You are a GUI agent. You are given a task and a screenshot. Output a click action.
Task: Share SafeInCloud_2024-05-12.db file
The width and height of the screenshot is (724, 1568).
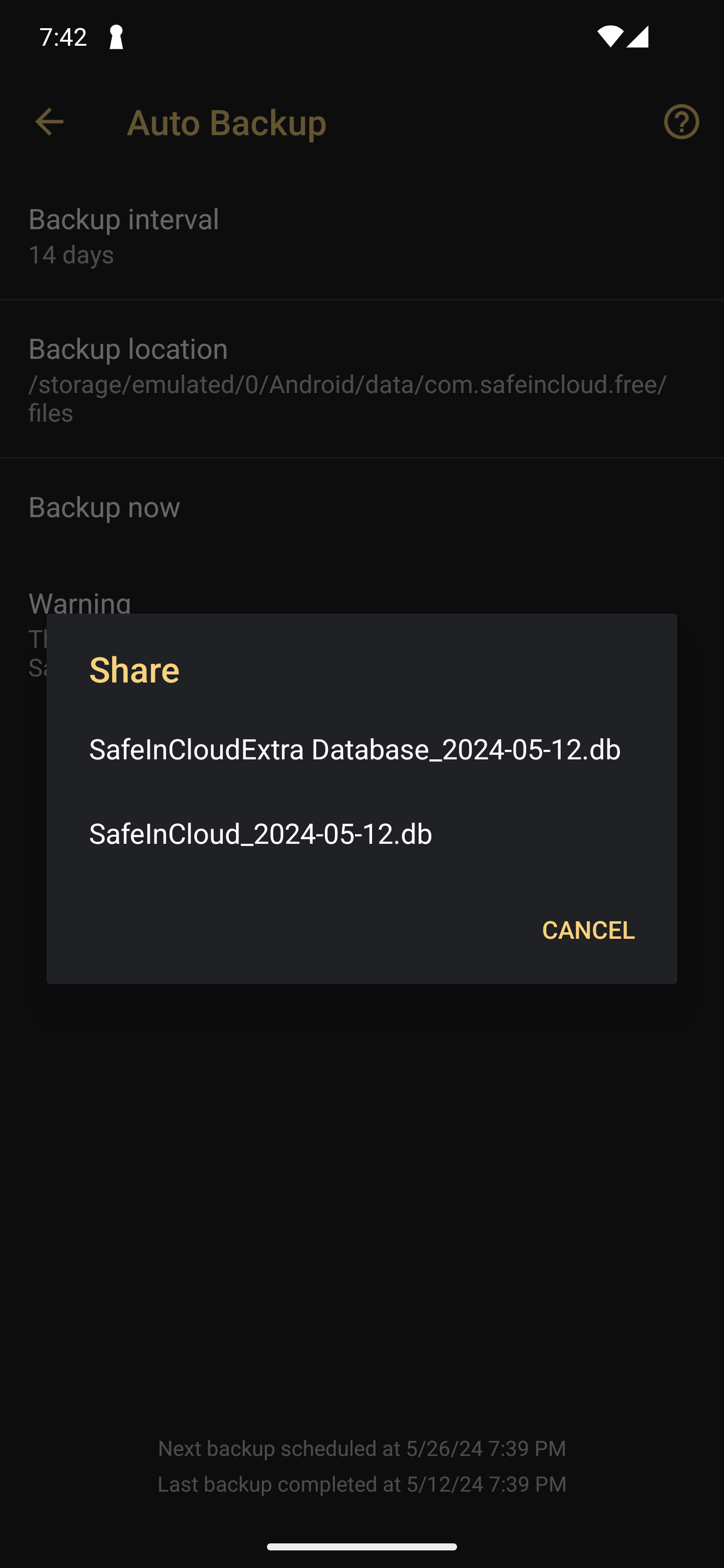coord(361,833)
